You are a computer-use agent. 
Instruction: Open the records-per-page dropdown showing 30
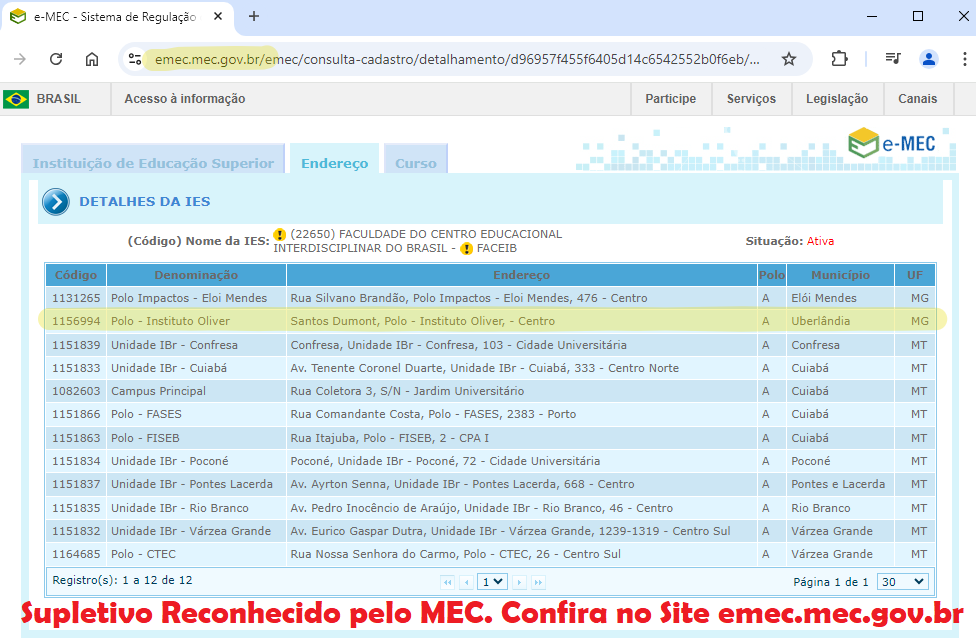click(902, 581)
